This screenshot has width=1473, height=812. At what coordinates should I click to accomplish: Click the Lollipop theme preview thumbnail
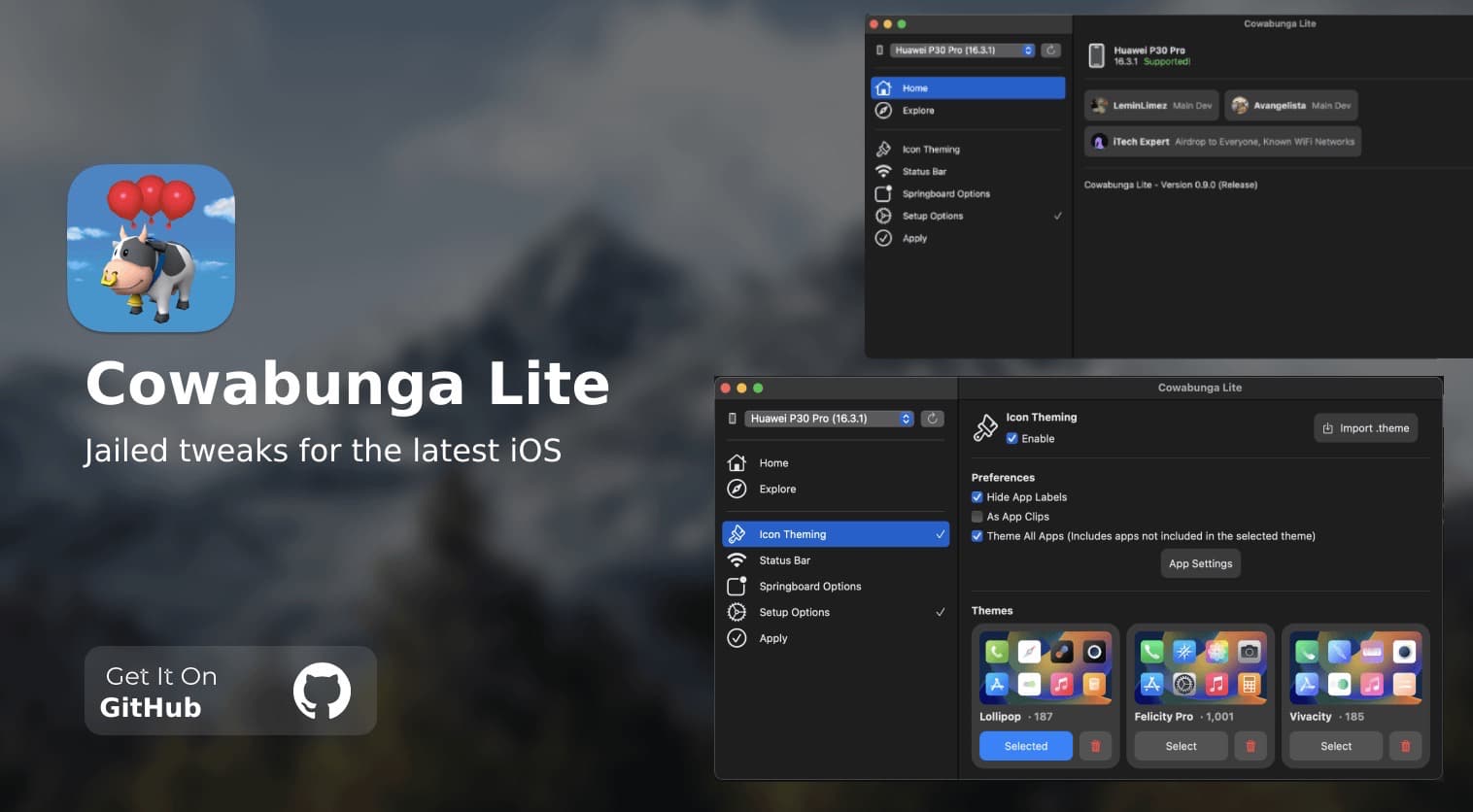[1045, 666]
